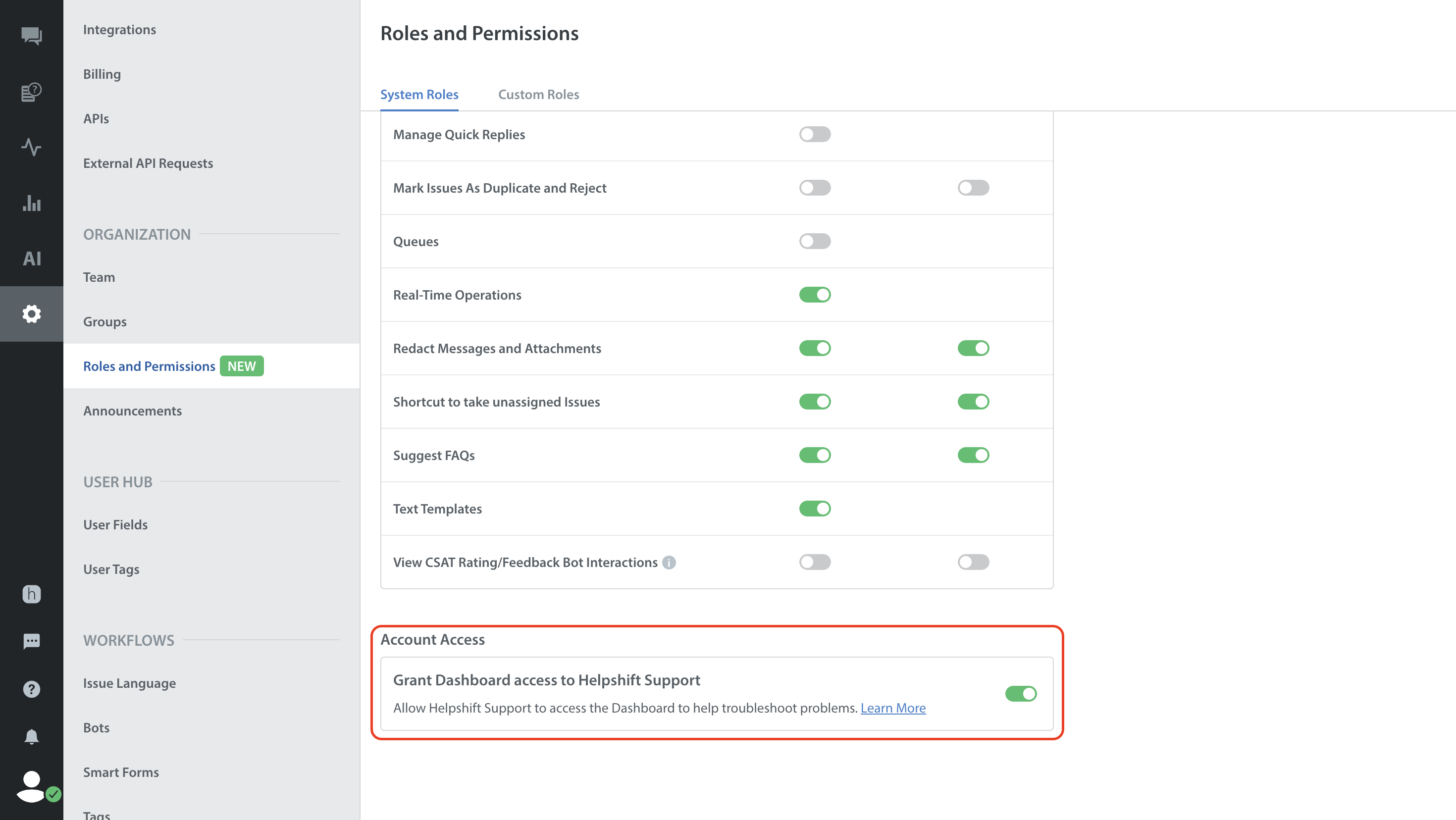
Task: Click the user profile avatar icon
Action: (32, 785)
